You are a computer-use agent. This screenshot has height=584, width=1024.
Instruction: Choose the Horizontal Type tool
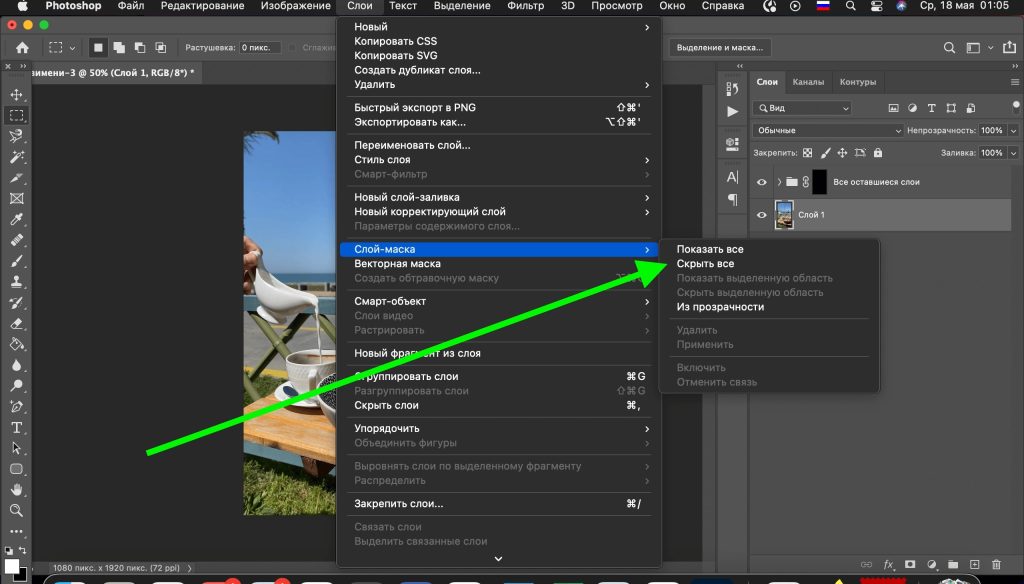coord(16,427)
